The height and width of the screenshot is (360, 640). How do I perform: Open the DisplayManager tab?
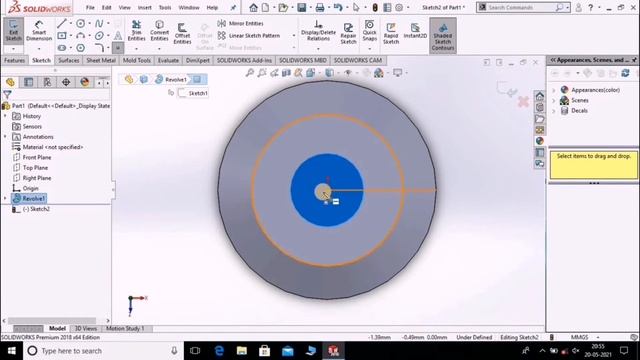[84, 82]
